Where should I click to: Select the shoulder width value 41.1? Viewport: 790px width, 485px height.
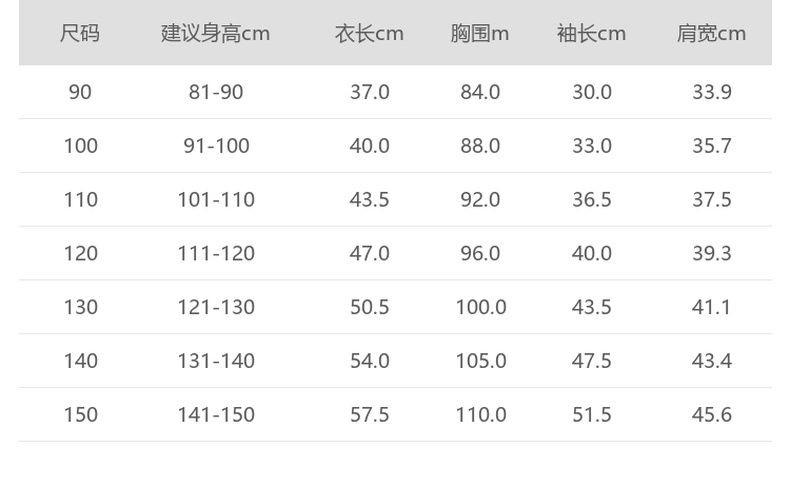pos(711,307)
